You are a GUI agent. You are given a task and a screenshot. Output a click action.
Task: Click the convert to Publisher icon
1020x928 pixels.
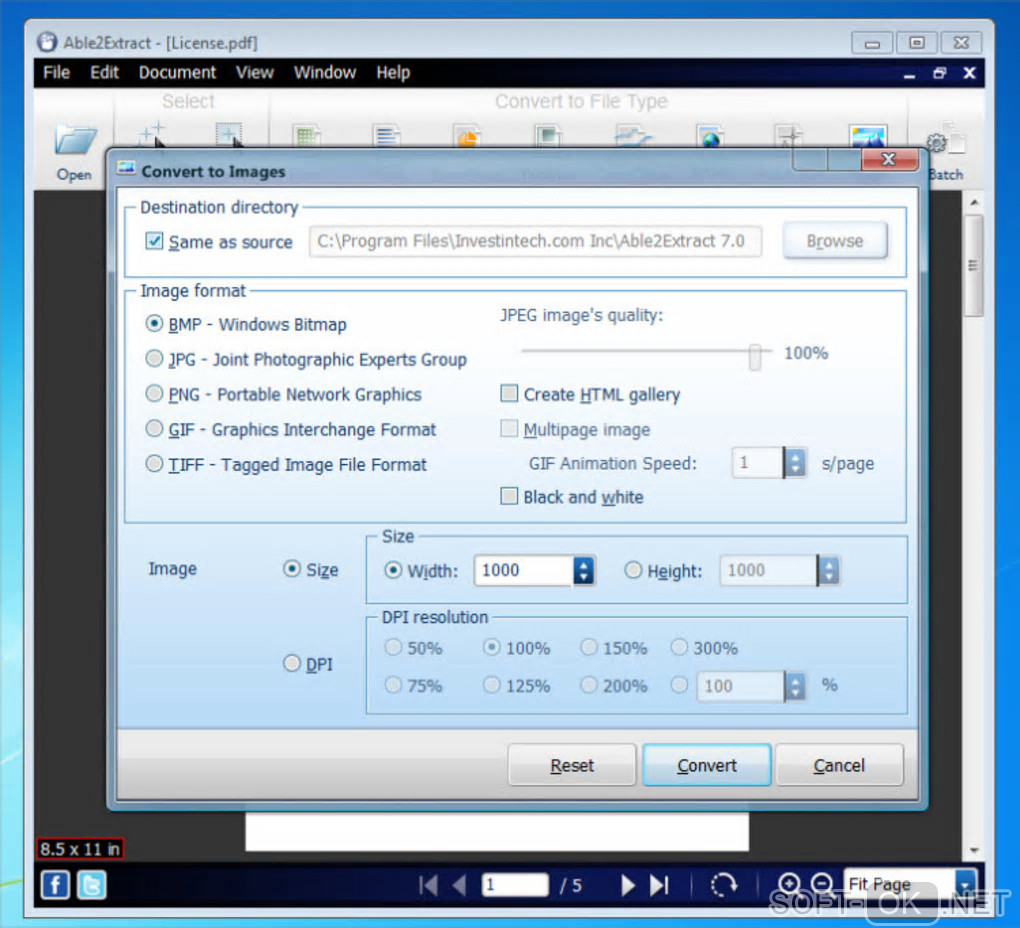pyautogui.click(x=548, y=135)
